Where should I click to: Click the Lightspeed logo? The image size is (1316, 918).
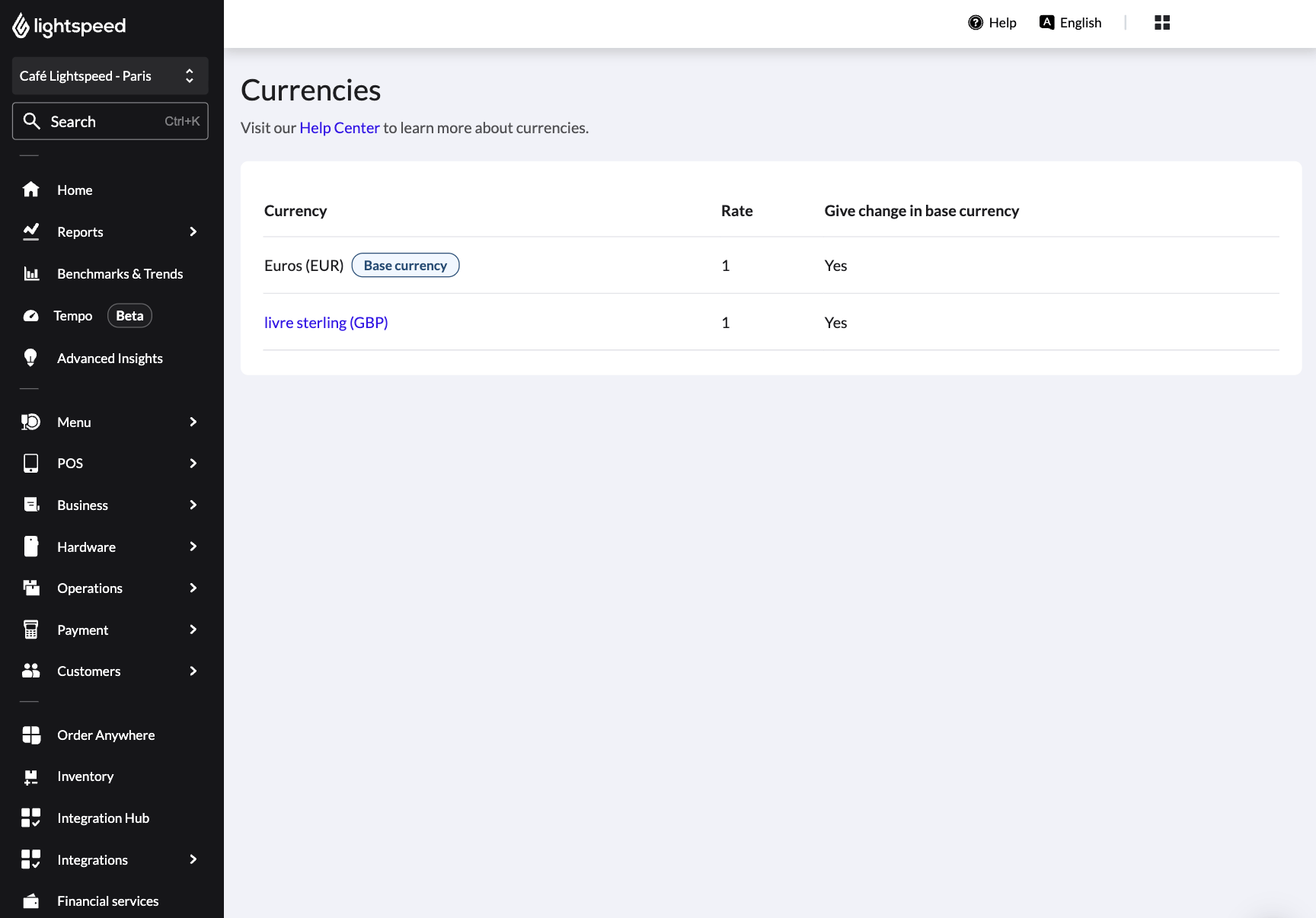click(x=68, y=25)
